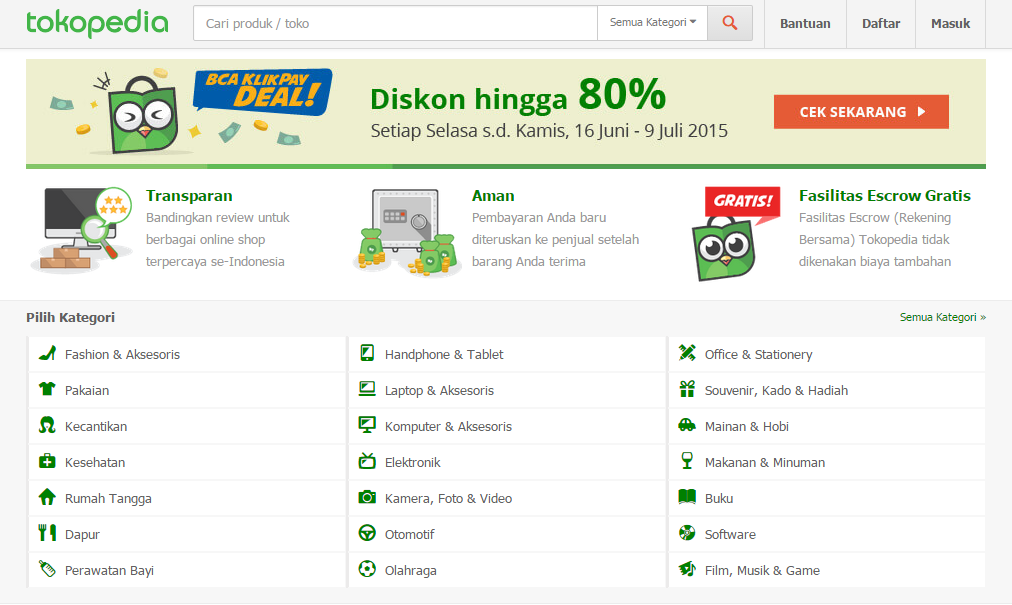Open the Pakaian category

[187, 390]
